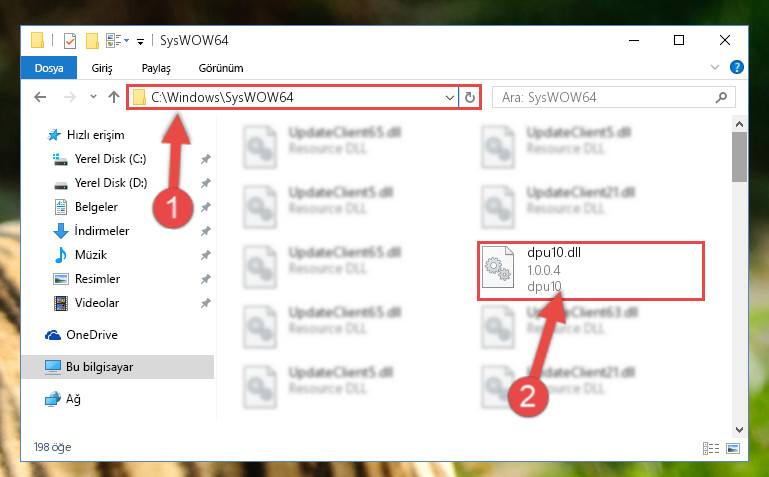
Task: Toggle pin on Yerel Disk (C:)
Action: [x=205, y=159]
